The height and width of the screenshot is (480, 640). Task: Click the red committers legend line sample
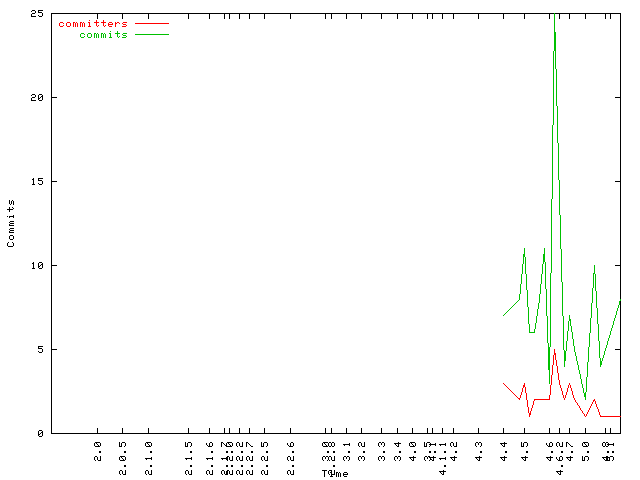(x=151, y=23)
